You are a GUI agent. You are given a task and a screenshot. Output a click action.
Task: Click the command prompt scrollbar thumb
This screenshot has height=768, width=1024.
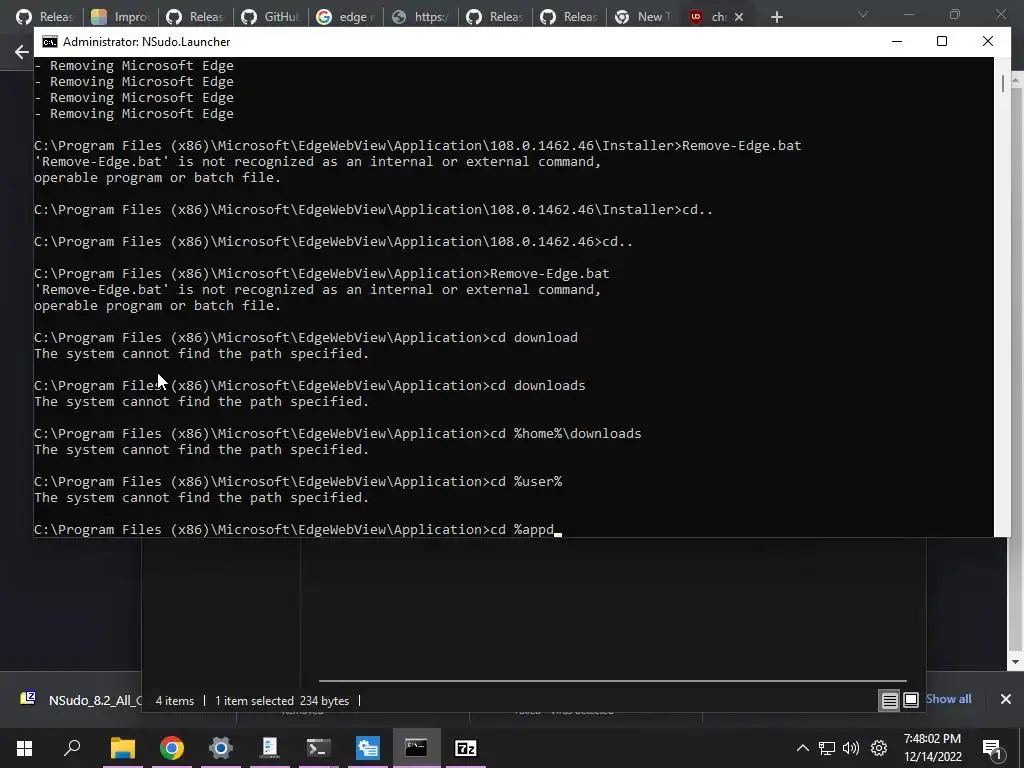(x=1003, y=83)
